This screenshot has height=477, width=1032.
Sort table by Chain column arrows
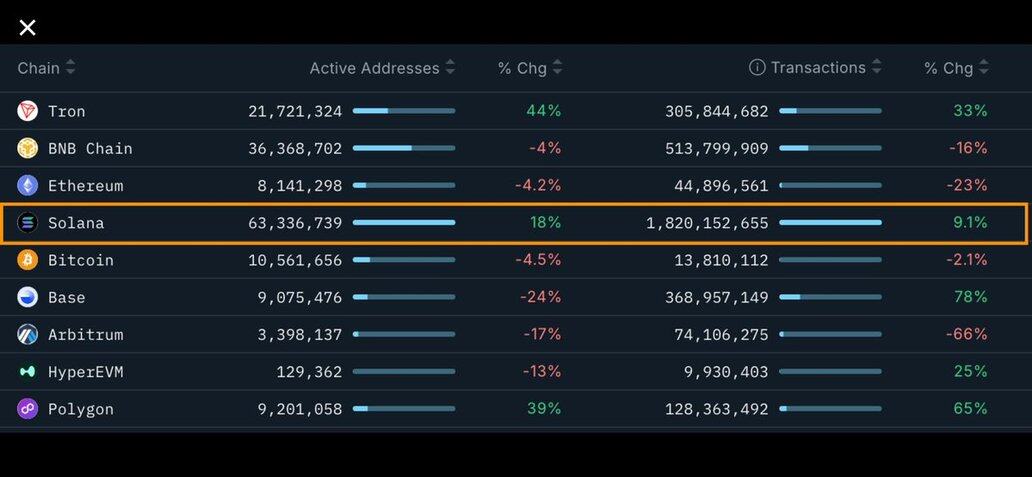tap(70, 68)
